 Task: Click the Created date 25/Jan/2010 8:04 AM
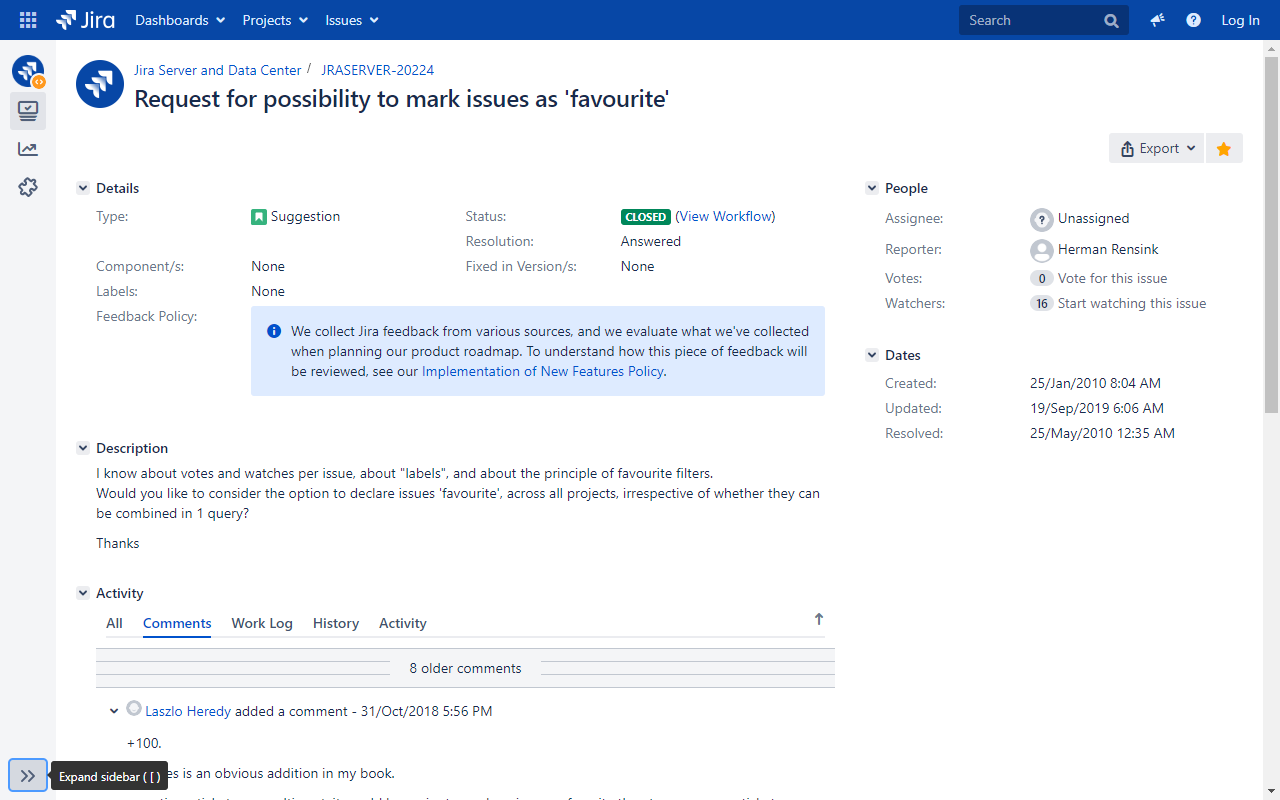tap(1095, 383)
